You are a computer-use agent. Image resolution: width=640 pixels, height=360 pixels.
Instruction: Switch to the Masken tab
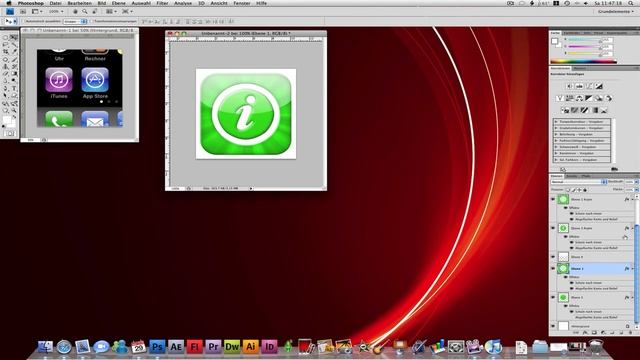(x=579, y=68)
